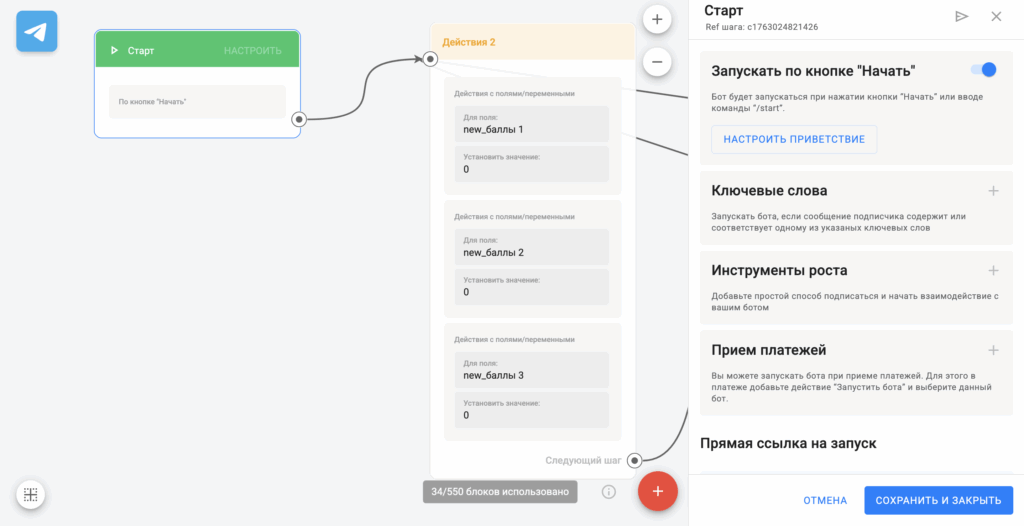Click input connector of Действия 2 block

(x=430, y=59)
